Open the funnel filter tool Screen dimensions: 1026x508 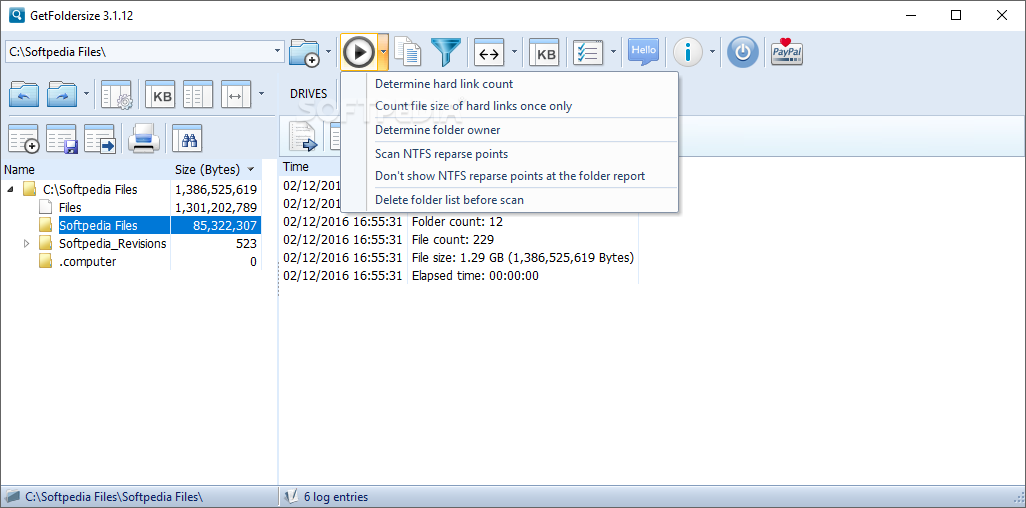pyautogui.click(x=446, y=52)
